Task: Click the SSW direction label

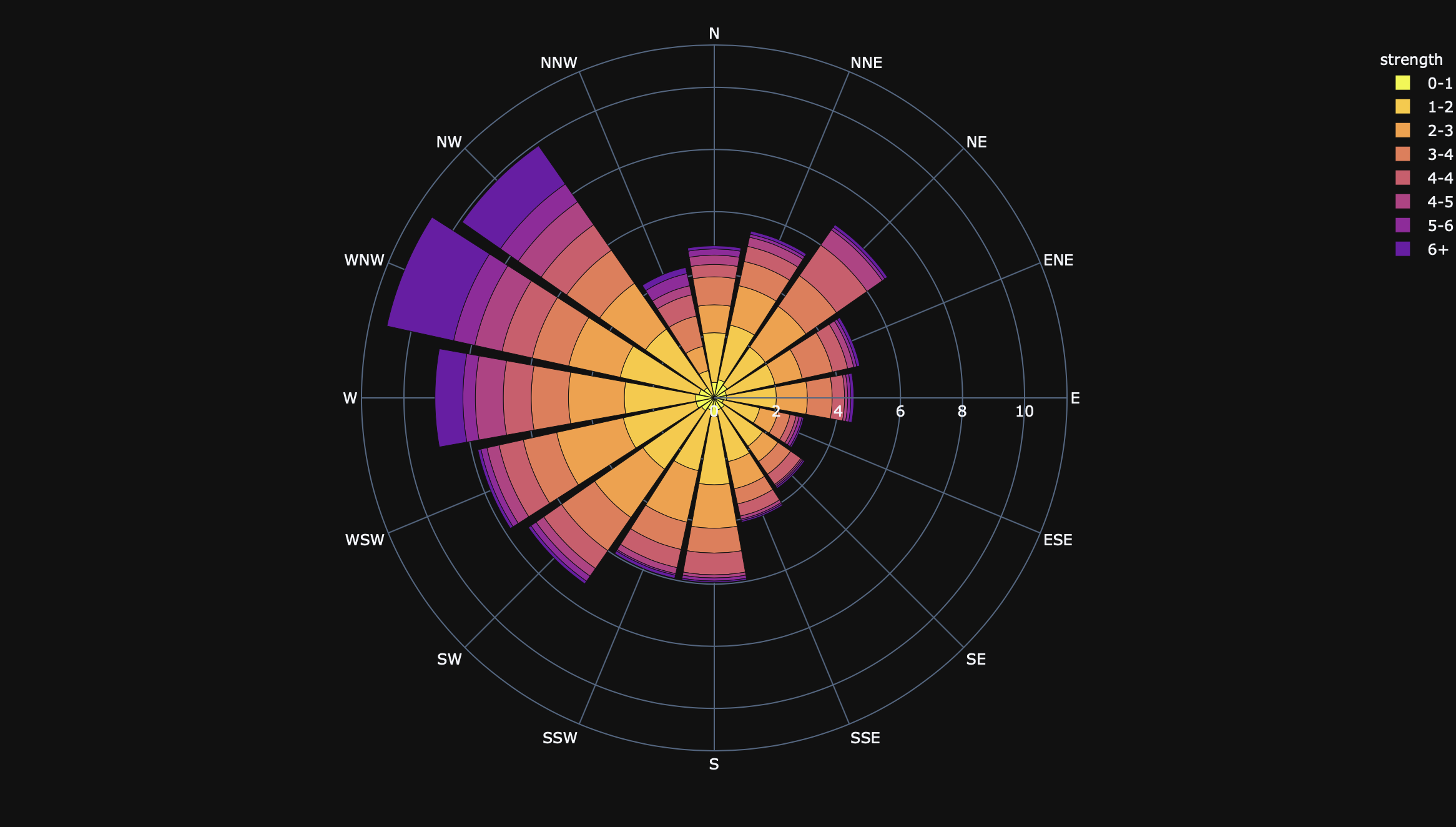Action: pyautogui.click(x=559, y=738)
